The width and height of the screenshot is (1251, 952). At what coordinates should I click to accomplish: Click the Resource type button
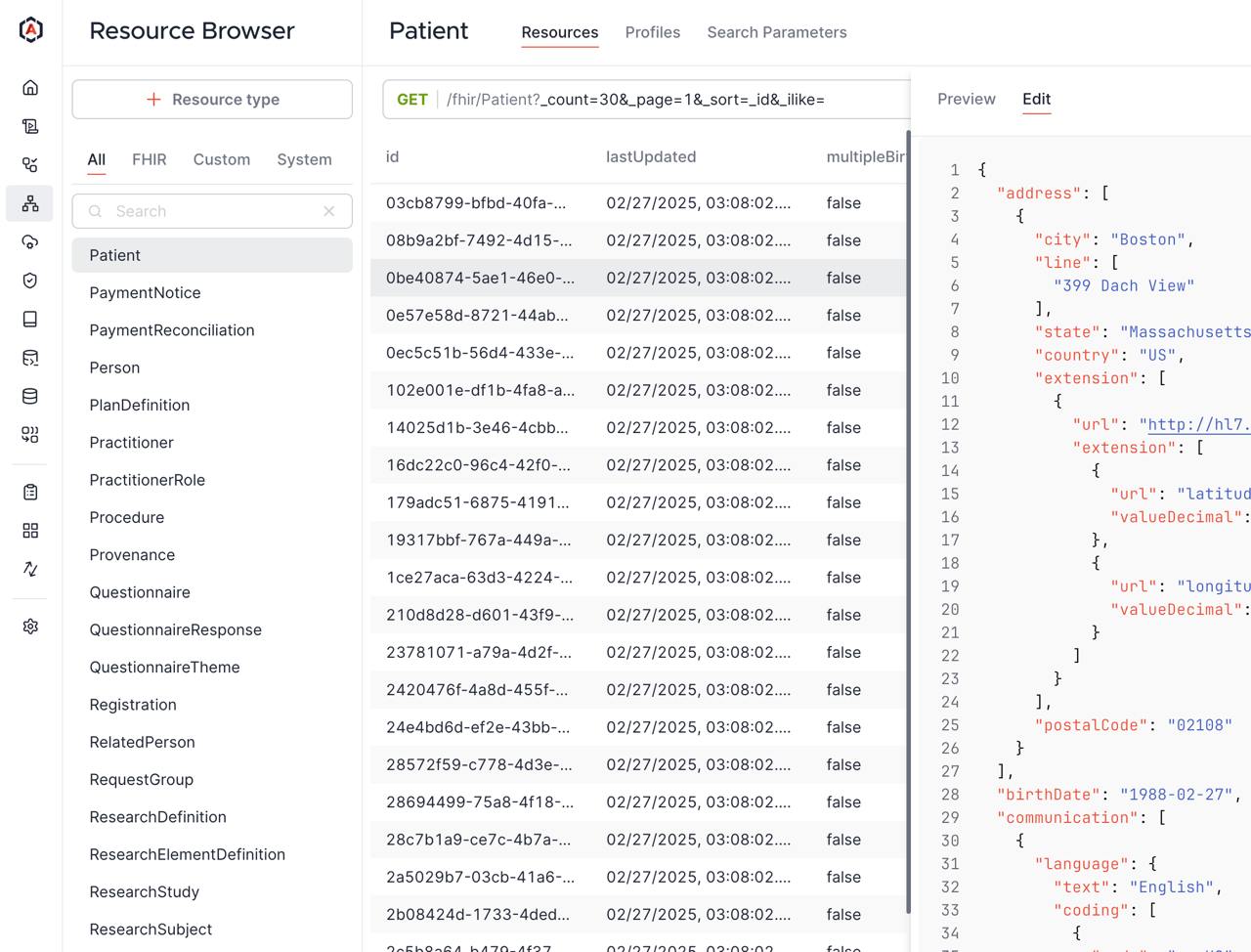coord(212,100)
